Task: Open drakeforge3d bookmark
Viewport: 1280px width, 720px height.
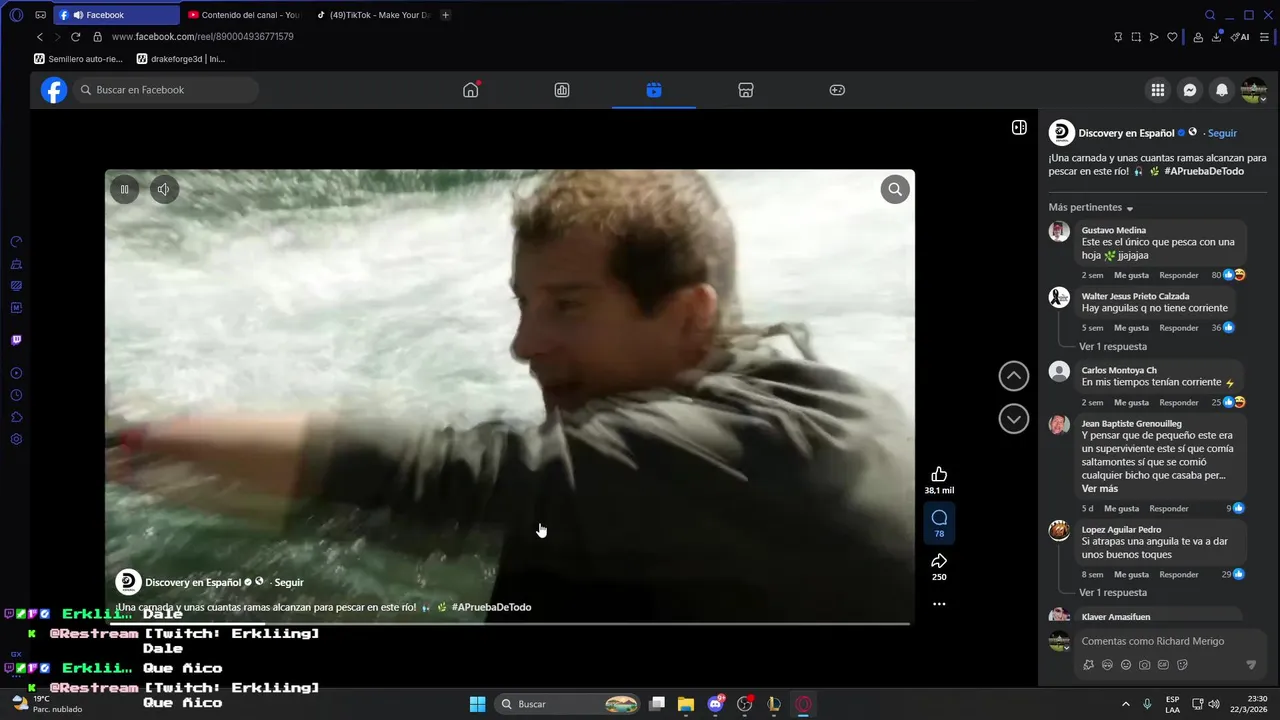Action: coord(181,59)
